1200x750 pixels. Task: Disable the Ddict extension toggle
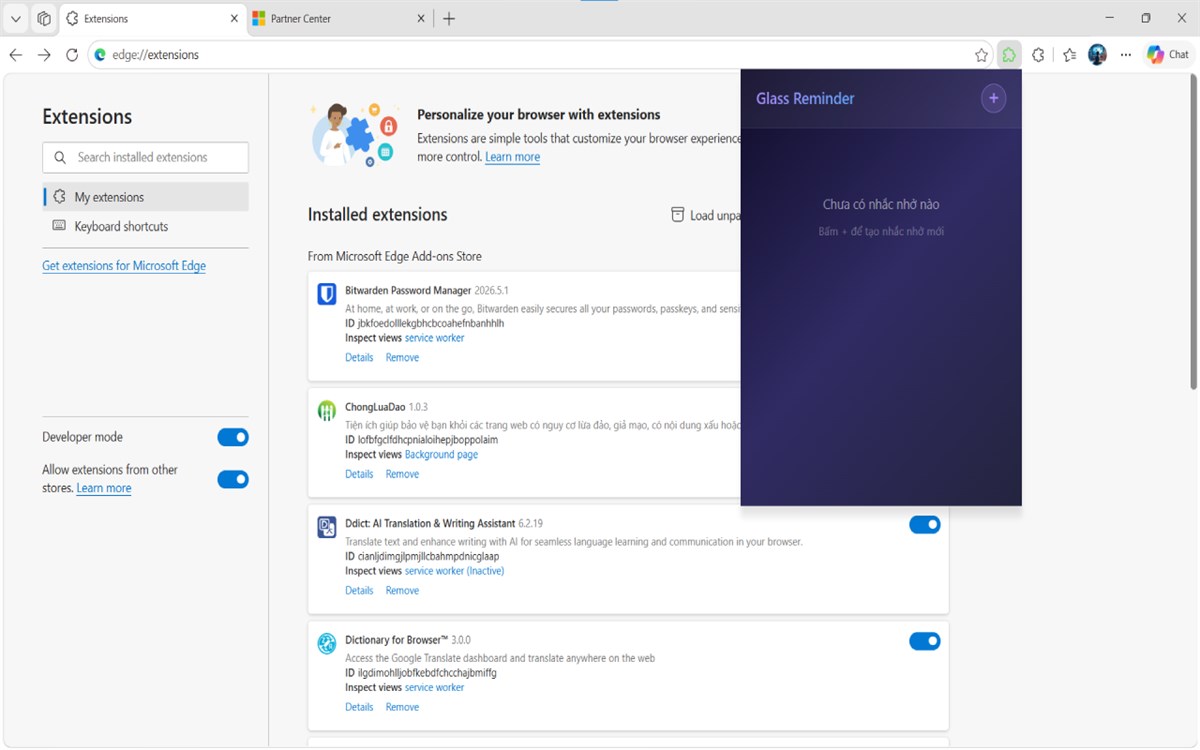tap(925, 524)
